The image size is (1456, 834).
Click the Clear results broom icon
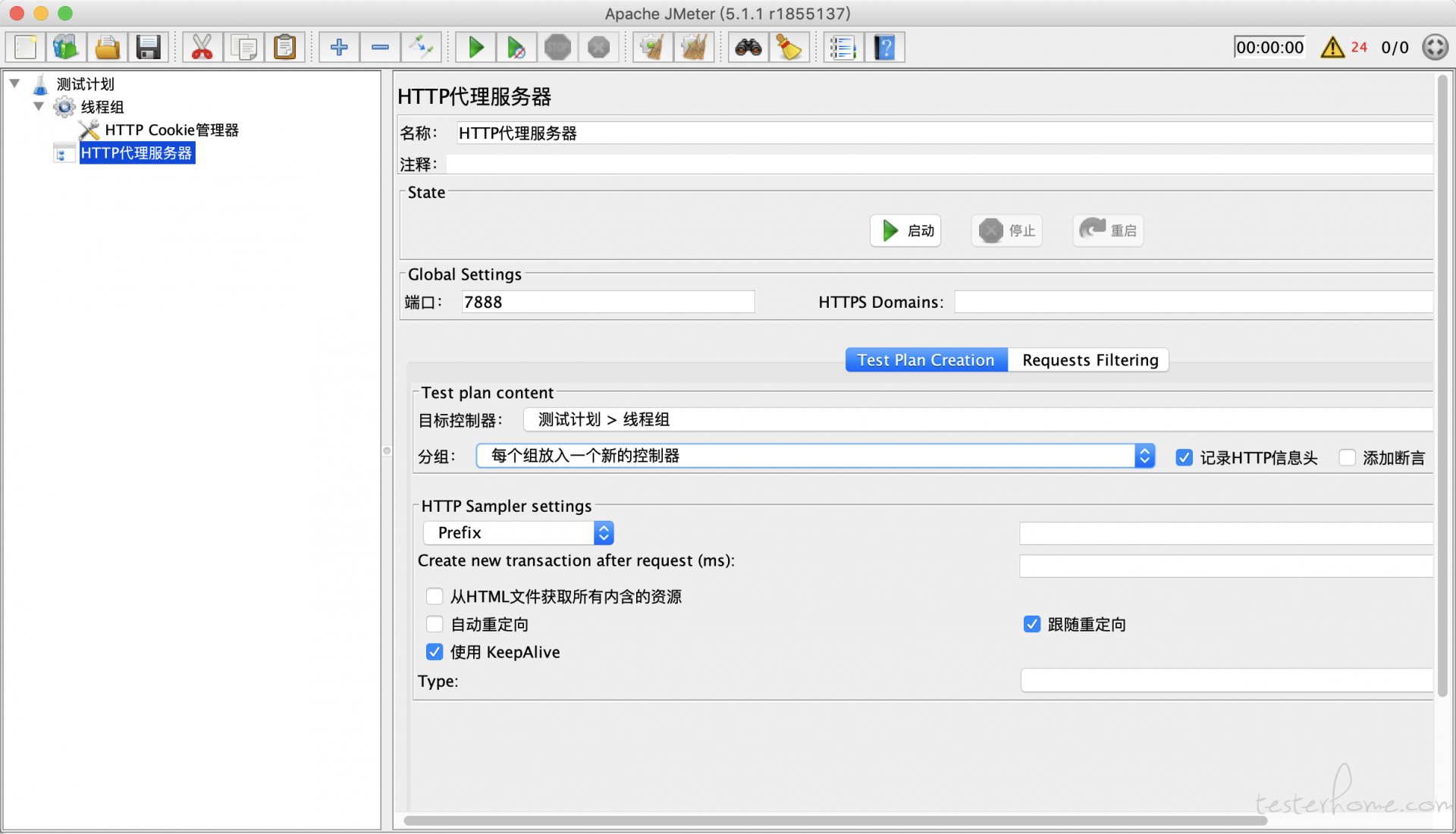pos(653,48)
